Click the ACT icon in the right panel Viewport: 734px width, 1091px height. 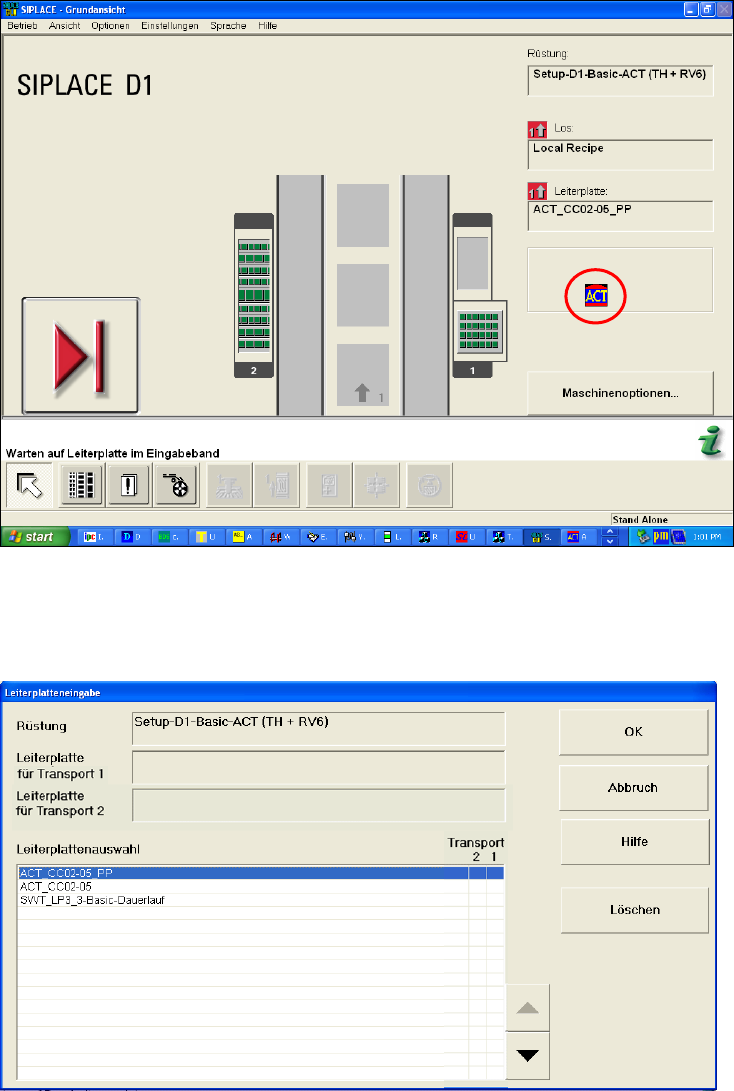coord(596,296)
